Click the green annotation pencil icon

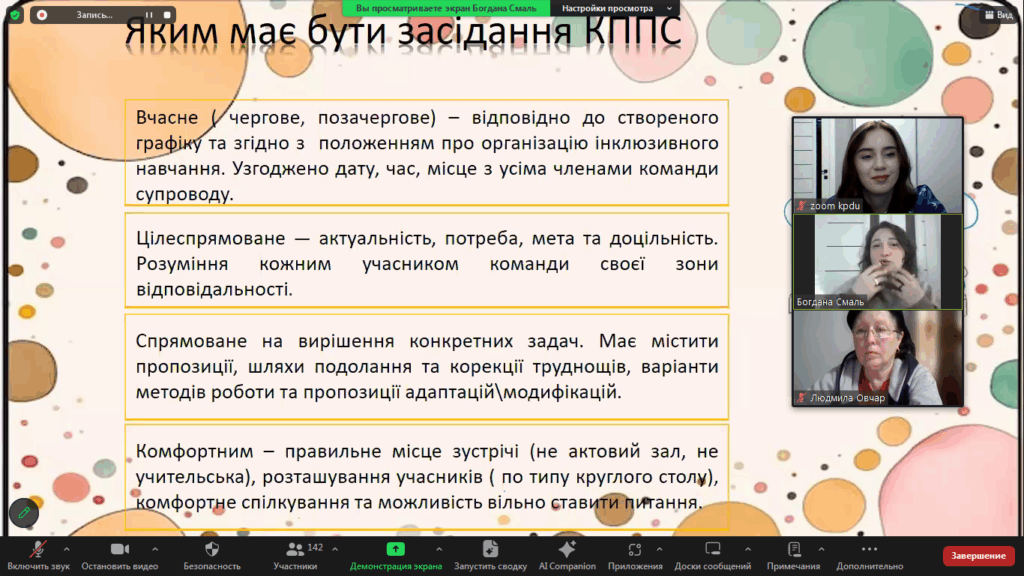tap(24, 513)
